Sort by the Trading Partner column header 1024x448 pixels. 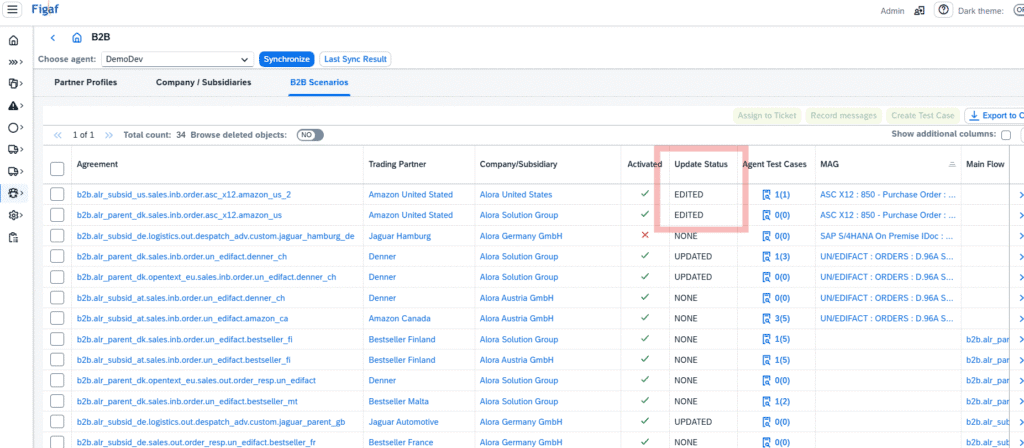click(397, 165)
